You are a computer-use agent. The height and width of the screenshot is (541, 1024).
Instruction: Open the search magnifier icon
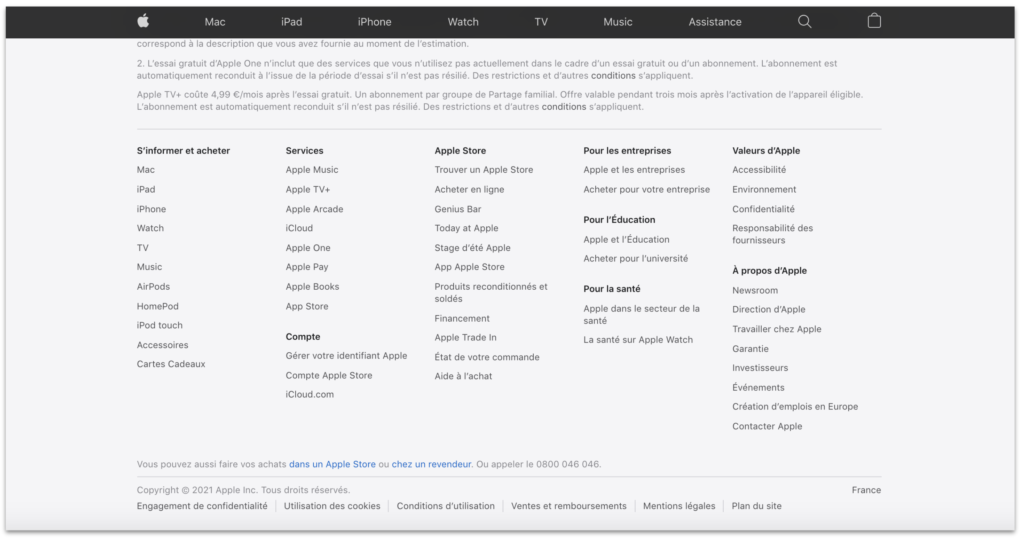[x=804, y=21]
